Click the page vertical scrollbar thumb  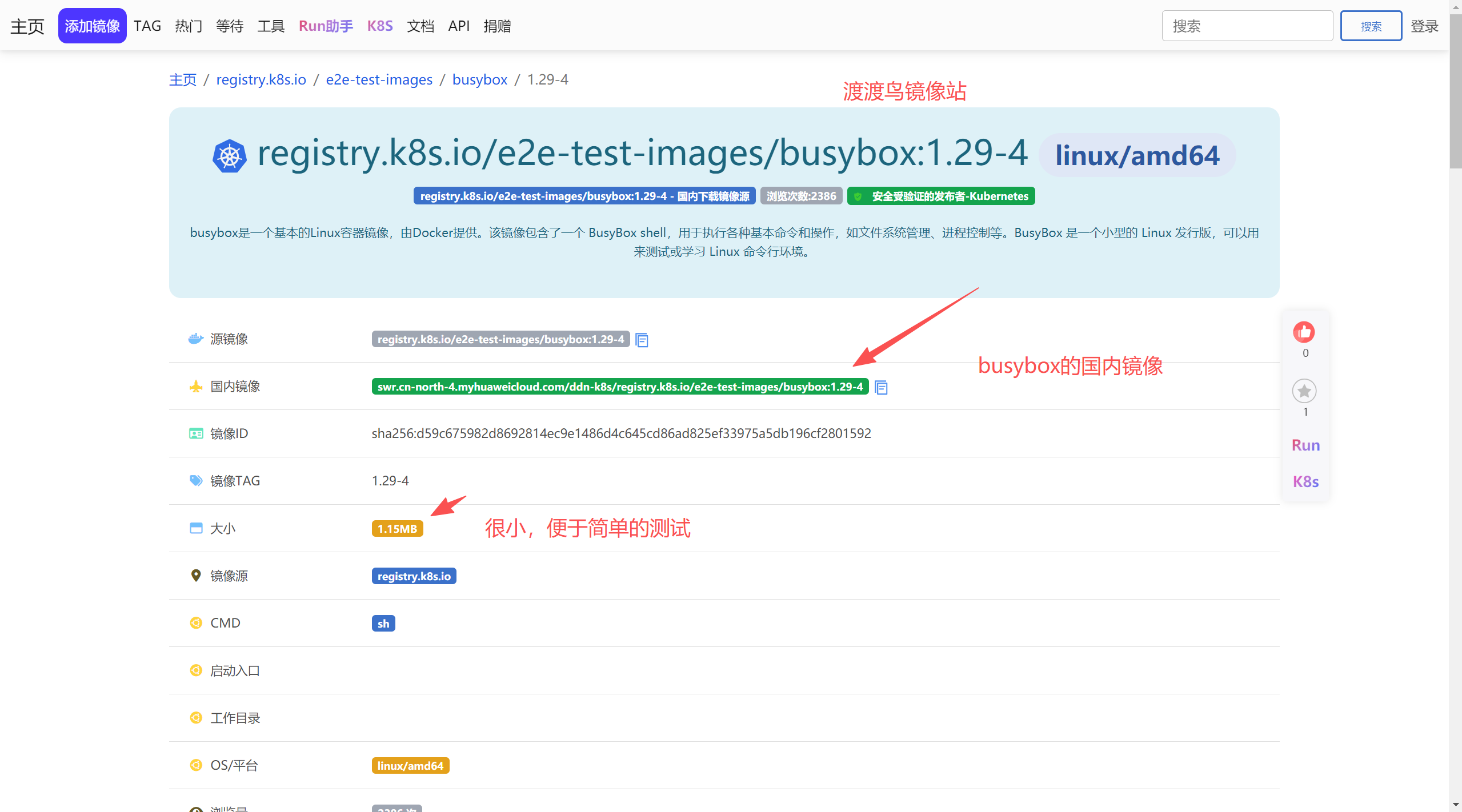tap(1455, 91)
